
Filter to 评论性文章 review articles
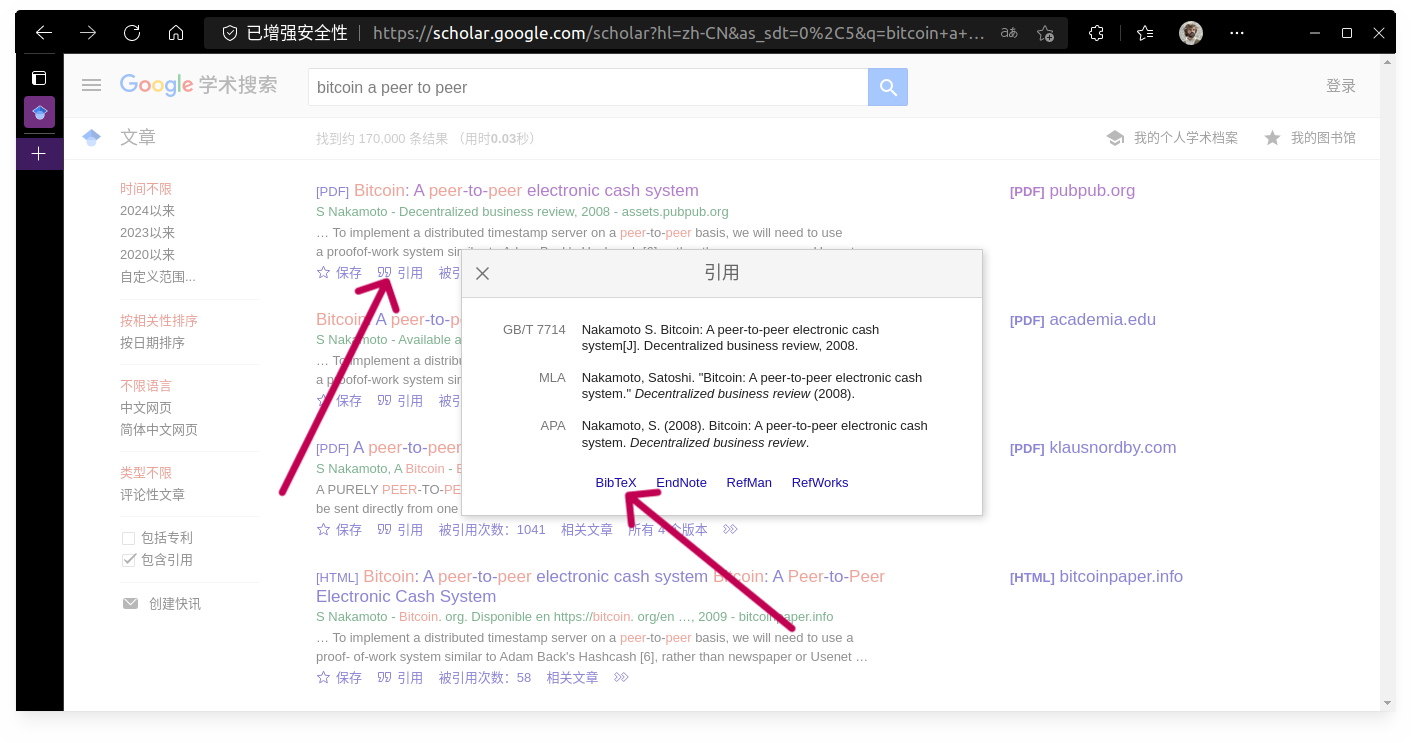(152, 495)
